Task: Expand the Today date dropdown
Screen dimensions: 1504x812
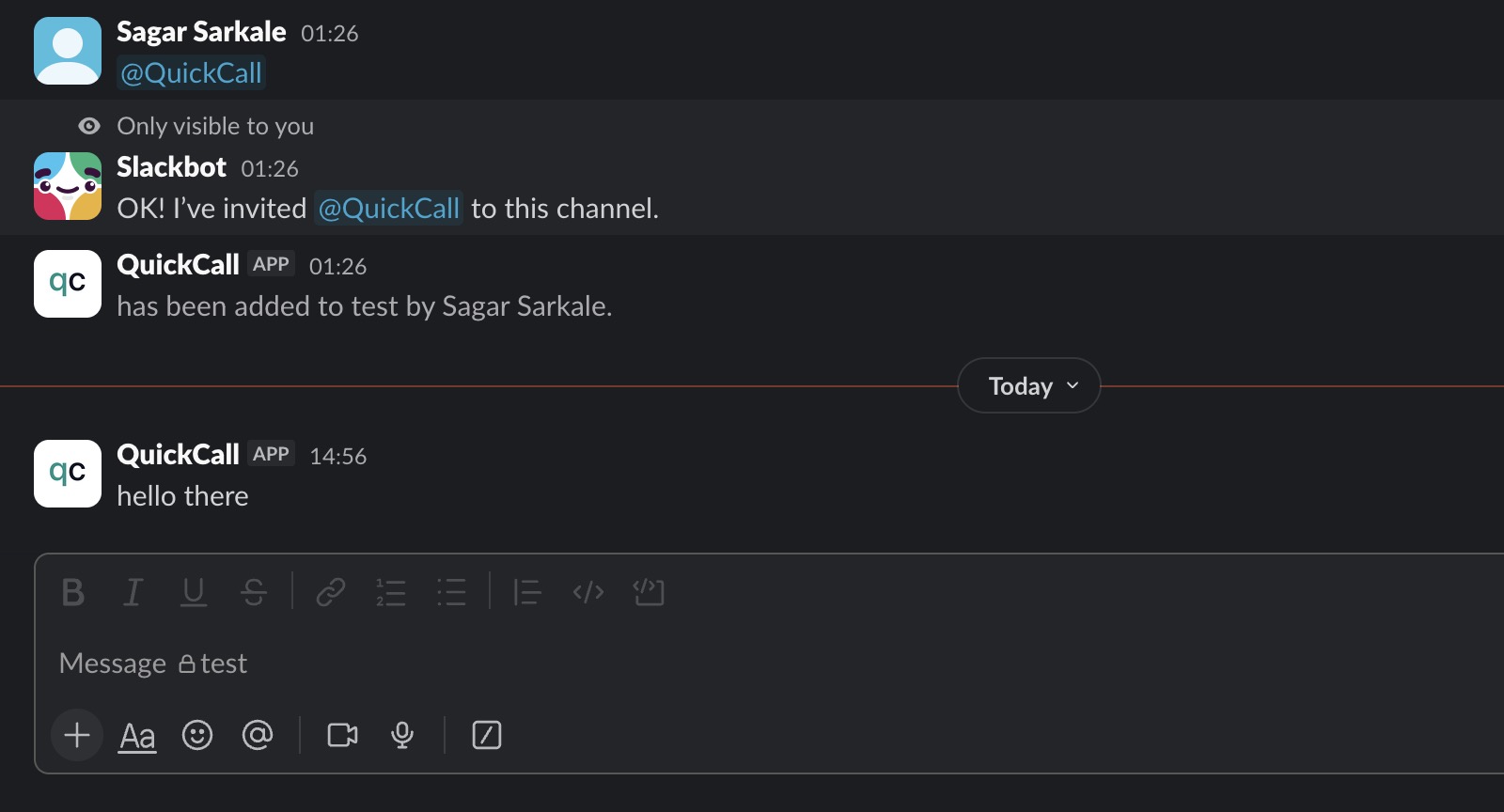Action: (1029, 386)
